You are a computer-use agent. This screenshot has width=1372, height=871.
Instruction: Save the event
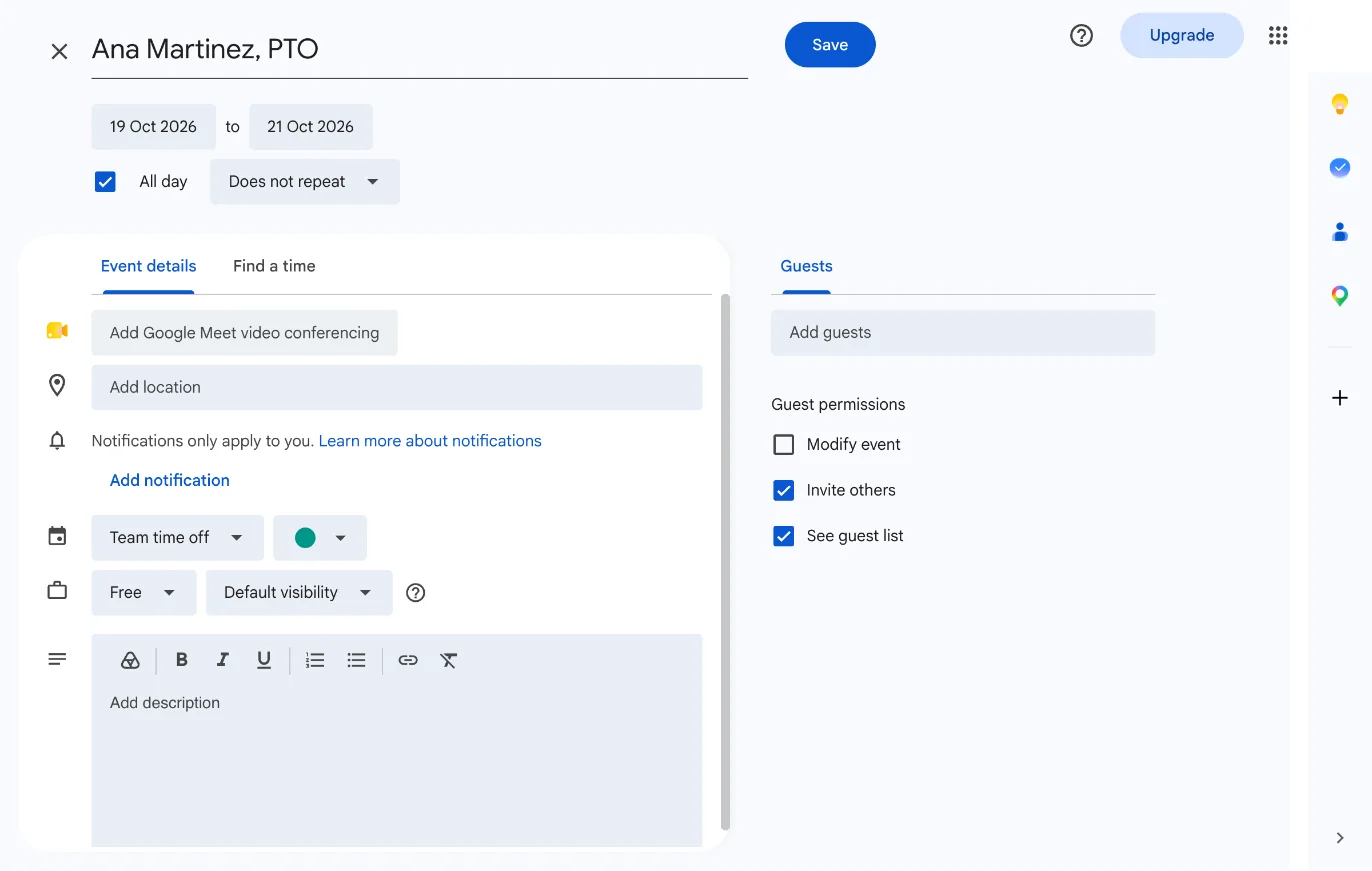pos(830,45)
